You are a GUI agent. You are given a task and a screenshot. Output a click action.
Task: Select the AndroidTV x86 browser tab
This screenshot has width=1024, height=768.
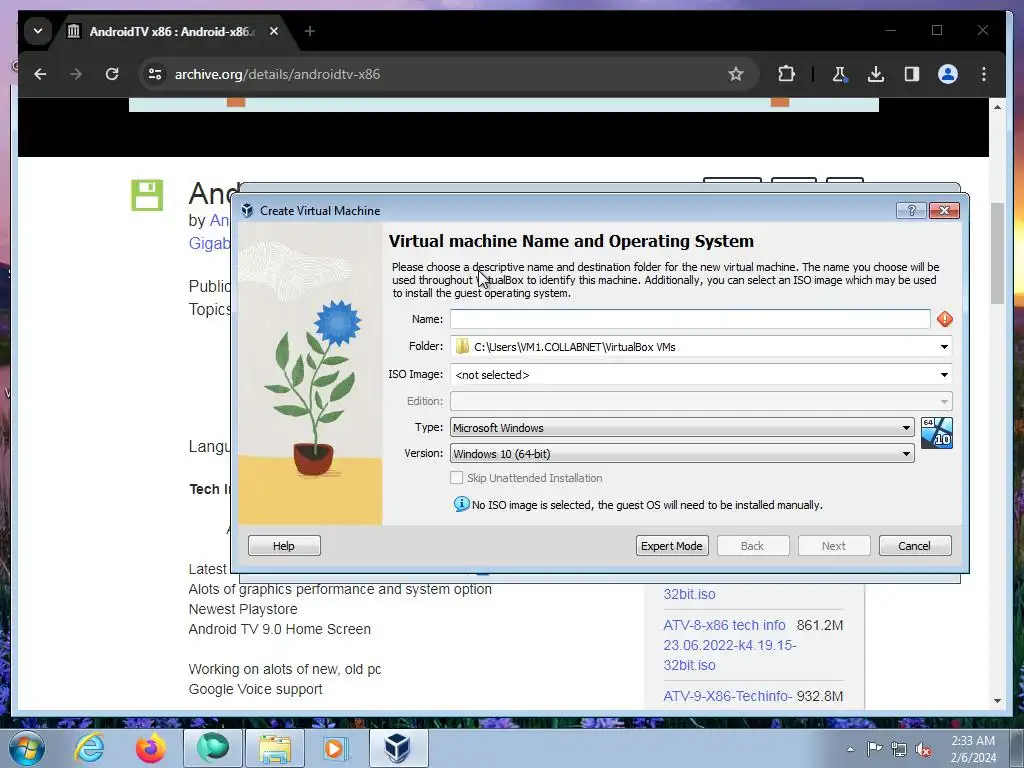172,31
